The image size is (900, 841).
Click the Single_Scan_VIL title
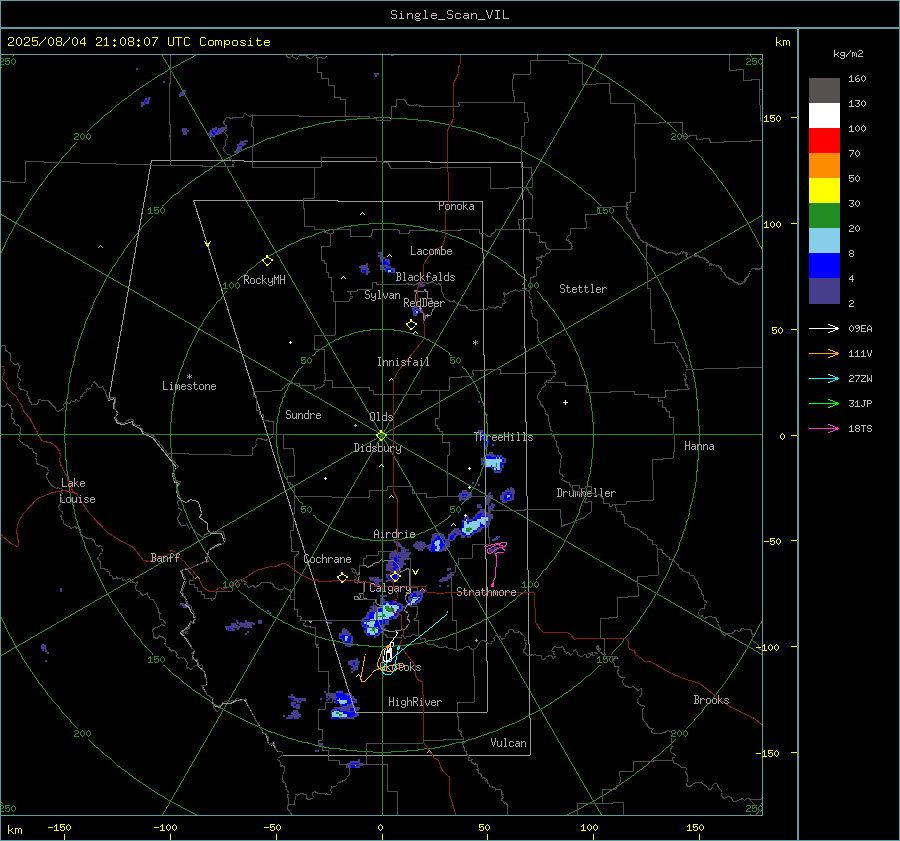tap(449, 15)
